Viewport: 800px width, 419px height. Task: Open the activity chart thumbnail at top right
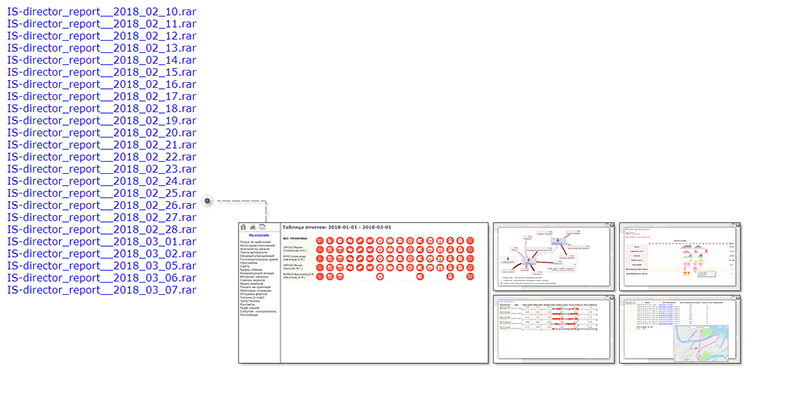click(x=680, y=257)
